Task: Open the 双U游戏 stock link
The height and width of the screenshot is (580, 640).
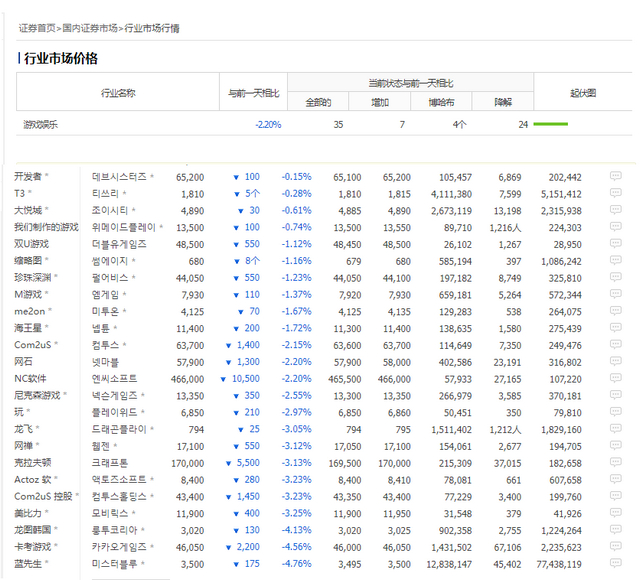Action: [31, 244]
